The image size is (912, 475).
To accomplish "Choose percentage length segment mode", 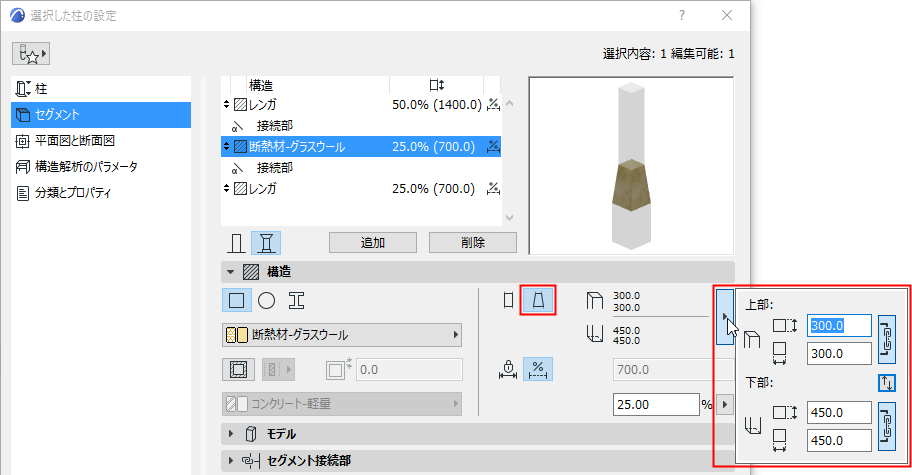I will pos(538,369).
